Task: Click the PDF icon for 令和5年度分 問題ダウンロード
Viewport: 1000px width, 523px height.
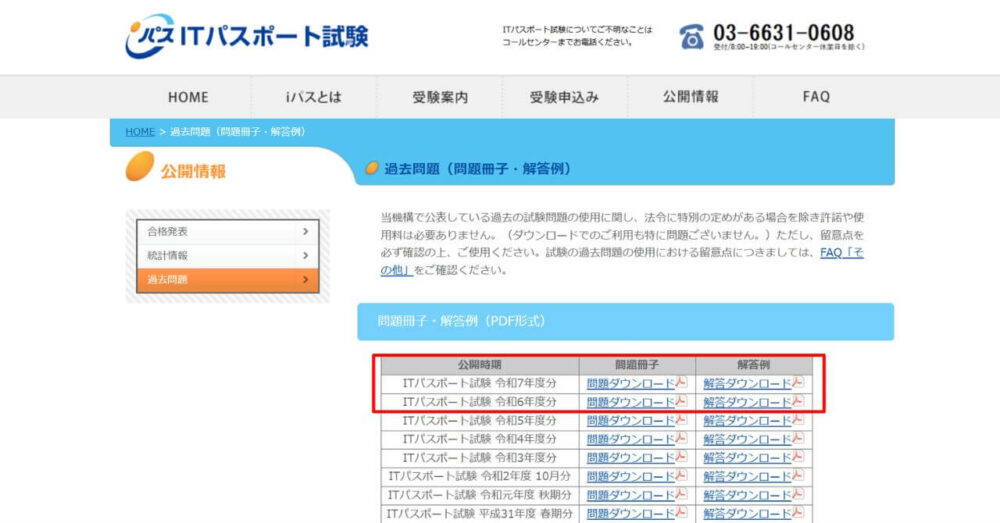Action: coord(681,420)
